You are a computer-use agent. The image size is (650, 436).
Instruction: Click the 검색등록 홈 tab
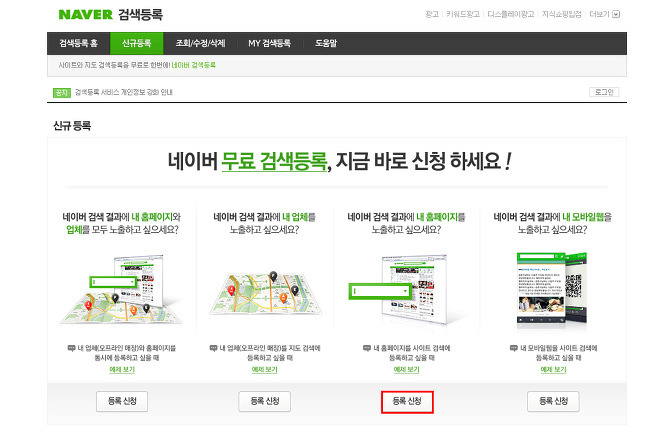click(x=78, y=43)
